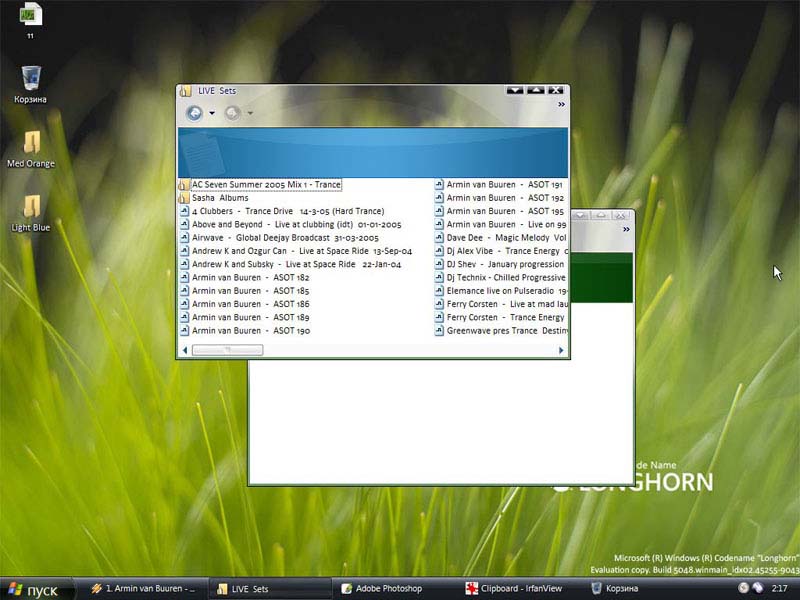800x600 pixels.
Task: Select the AC Seven Summer 2005 Mix 1 file
Action: tap(264, 184)
